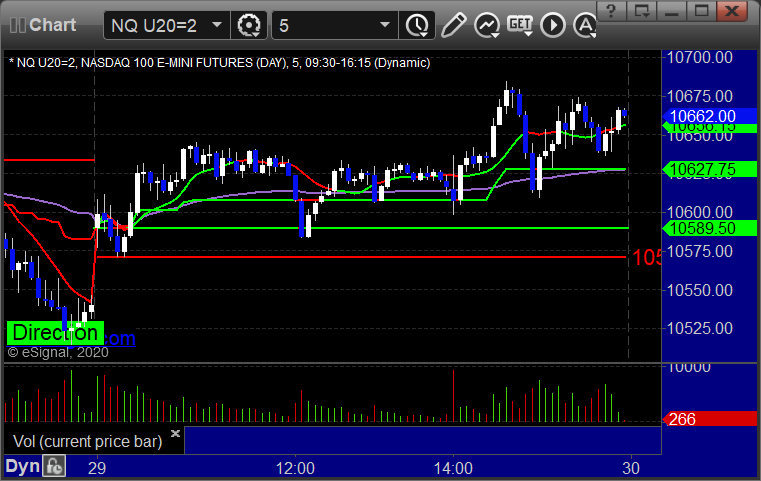
Task: Click the 10575.00 price axis label
Action: pos(700,251)
